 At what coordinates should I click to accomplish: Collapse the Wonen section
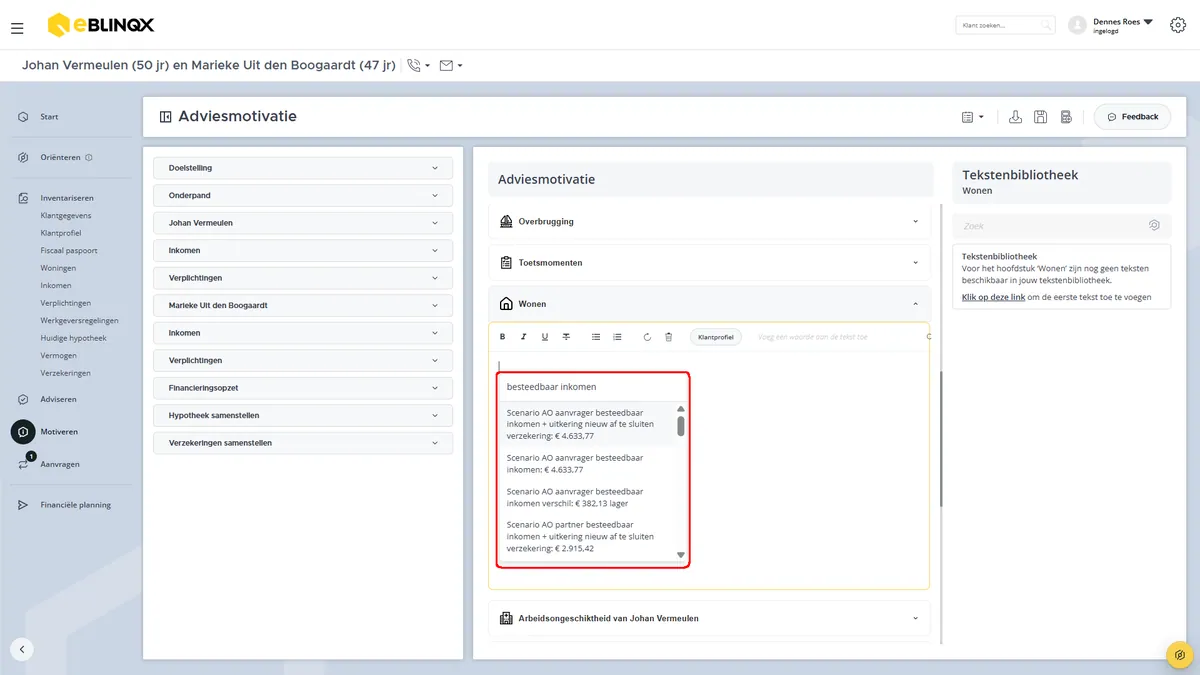[x=709, y=303]
